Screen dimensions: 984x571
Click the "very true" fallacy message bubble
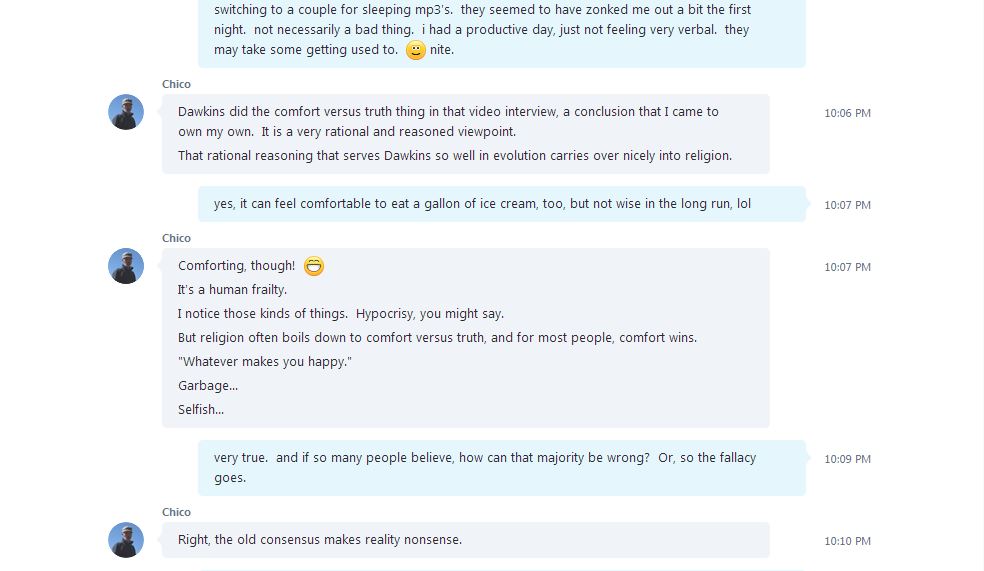[484, 467]
